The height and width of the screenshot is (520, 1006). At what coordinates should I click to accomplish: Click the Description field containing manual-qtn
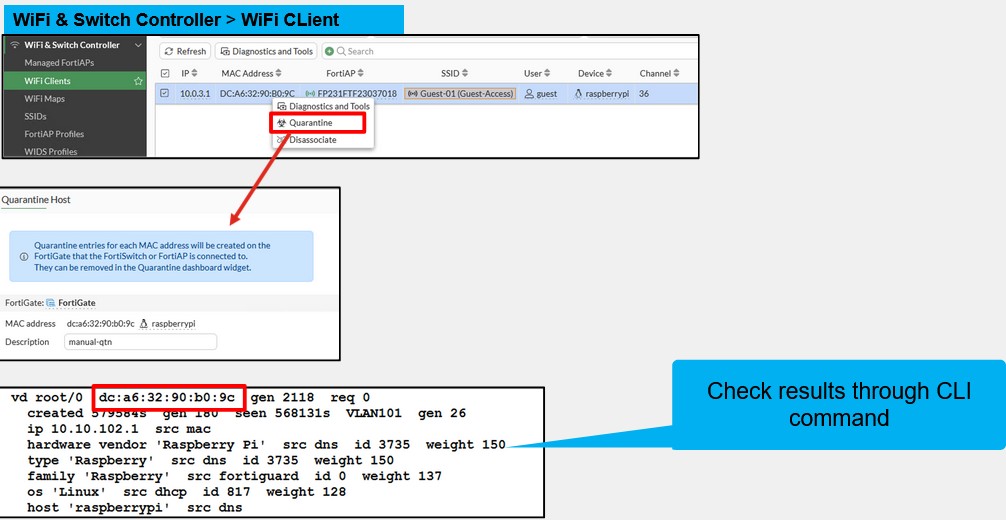(x=141, y=342)
